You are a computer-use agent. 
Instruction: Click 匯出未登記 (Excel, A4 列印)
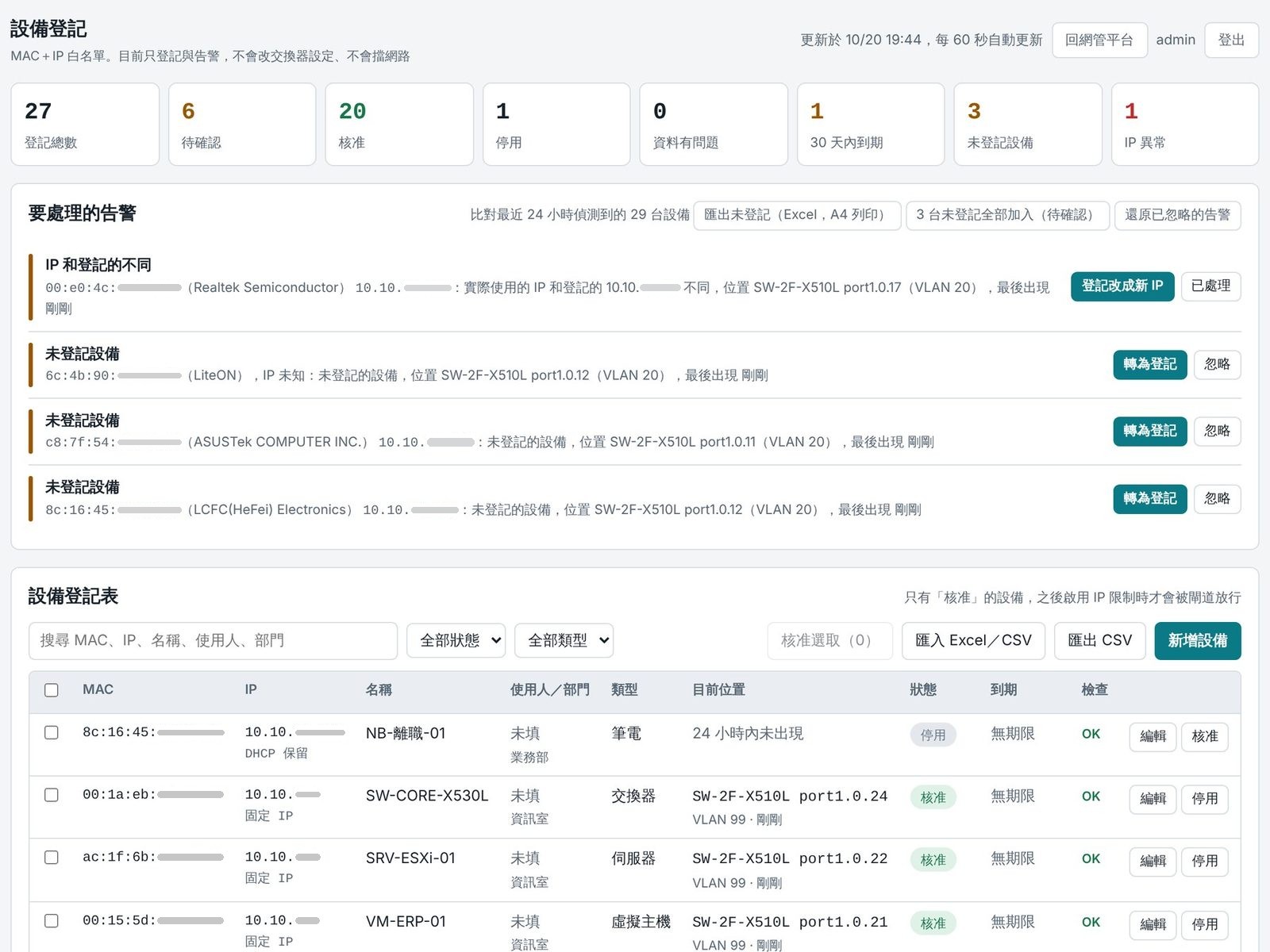point(797,215)
